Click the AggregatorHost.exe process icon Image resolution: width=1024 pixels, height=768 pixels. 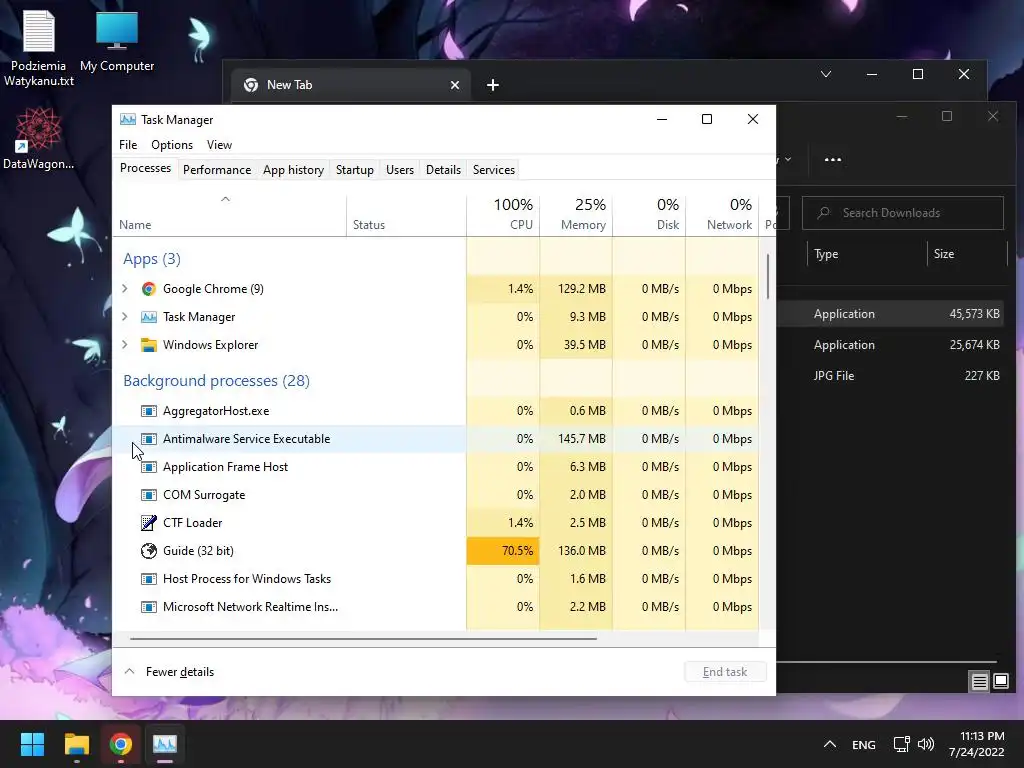(149, 411)
